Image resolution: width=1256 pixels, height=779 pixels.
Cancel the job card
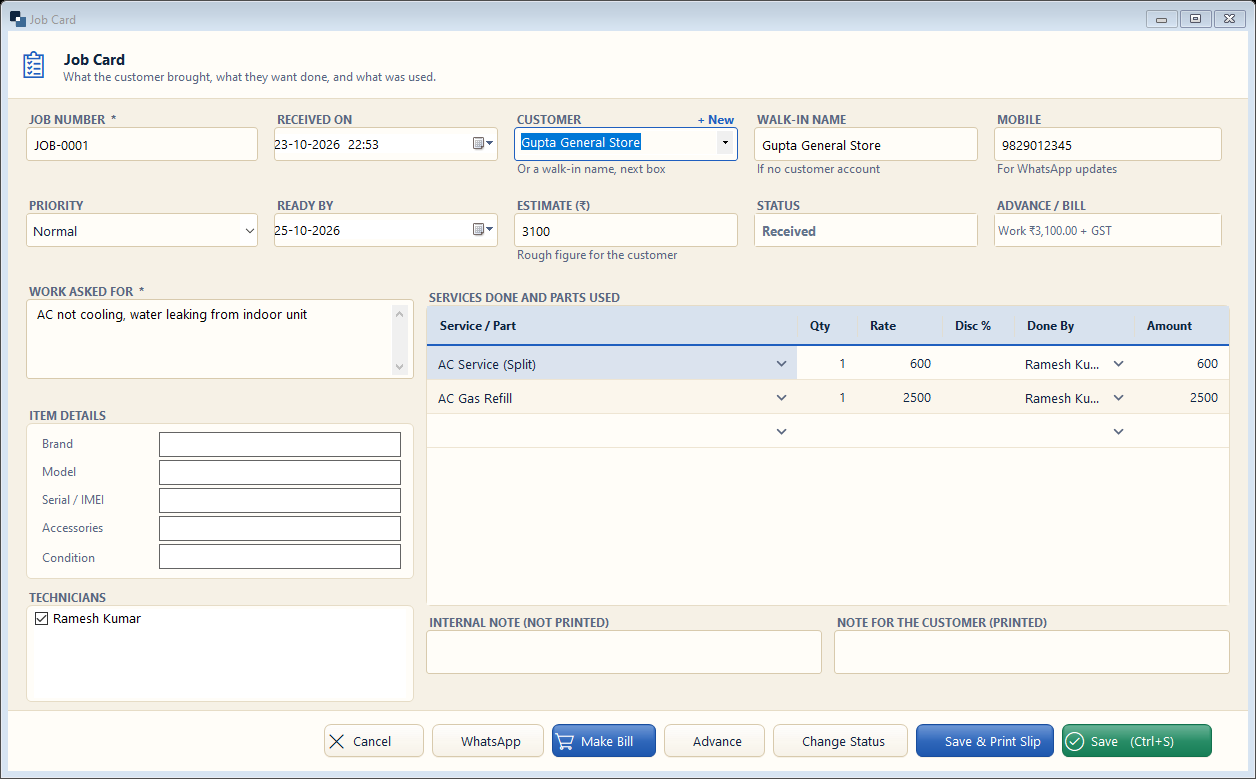click(374, 741)
